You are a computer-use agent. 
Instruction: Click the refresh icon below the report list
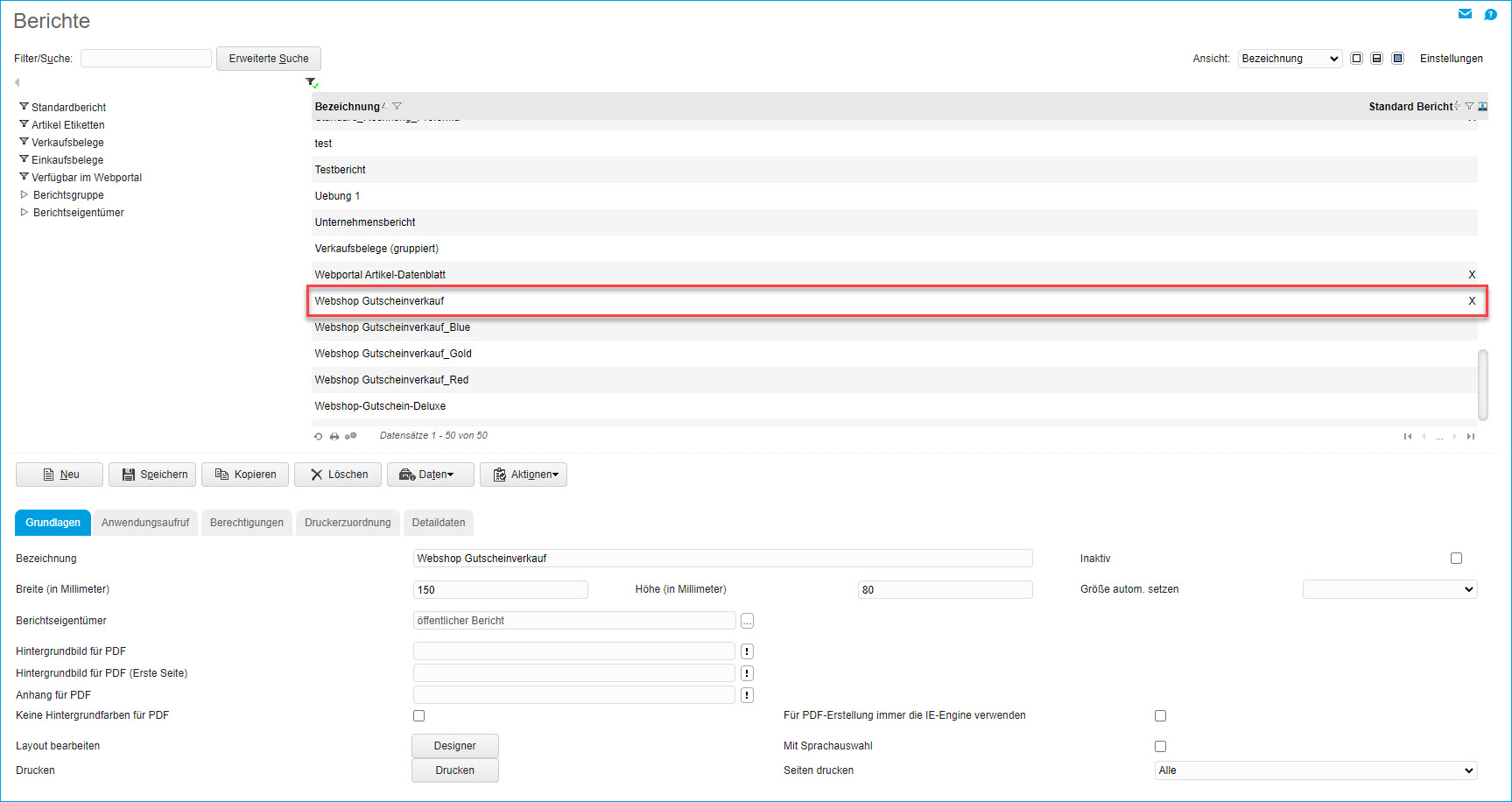[318, 436]
